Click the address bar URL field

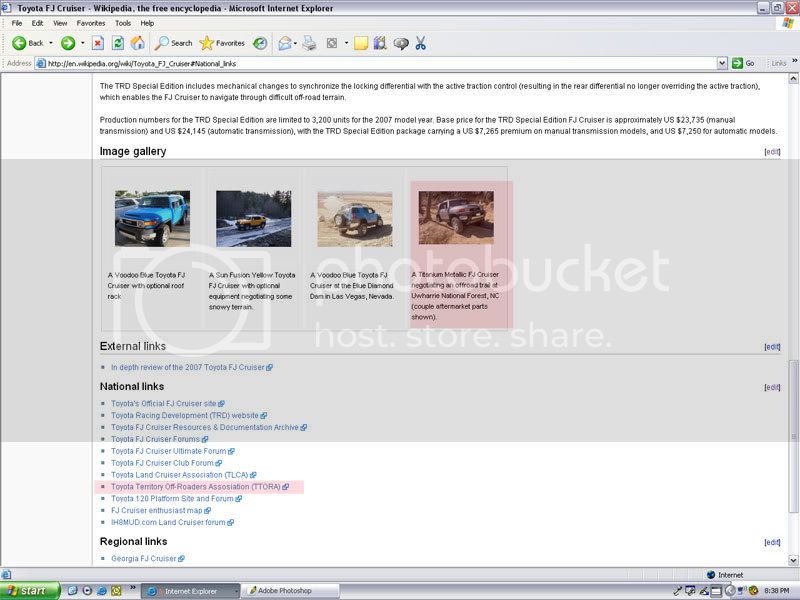[x=380, y=63]
